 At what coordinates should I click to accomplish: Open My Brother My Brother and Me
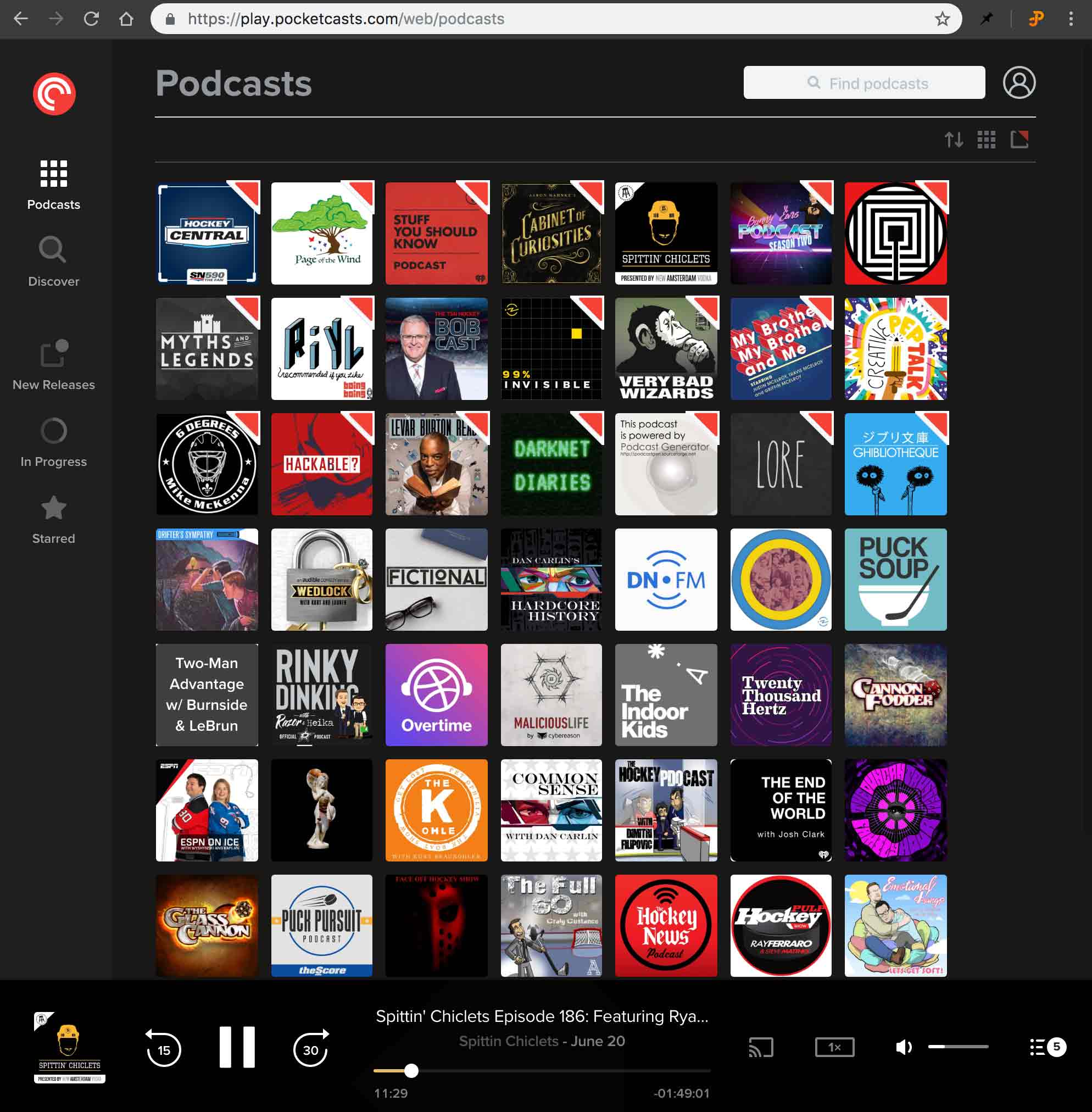[781, 349]
